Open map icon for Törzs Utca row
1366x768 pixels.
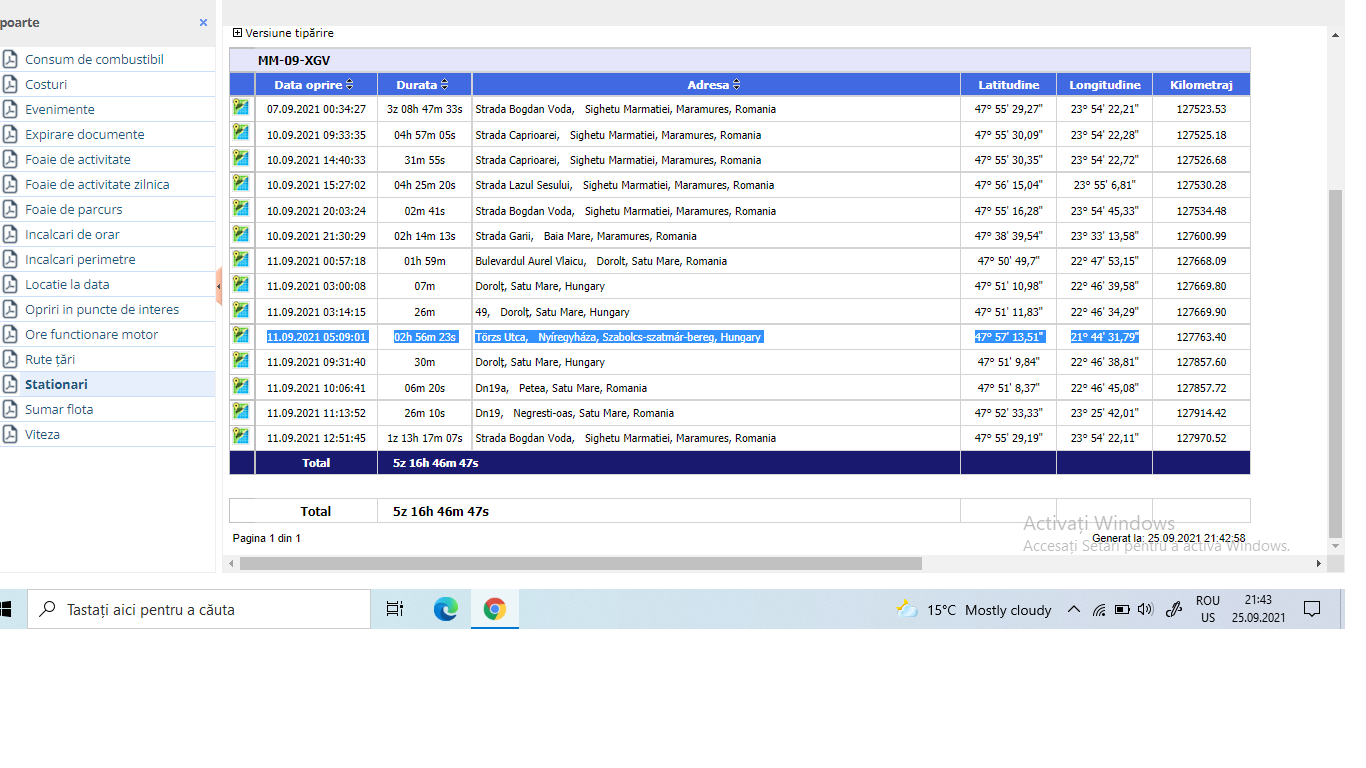click(241, 335)
